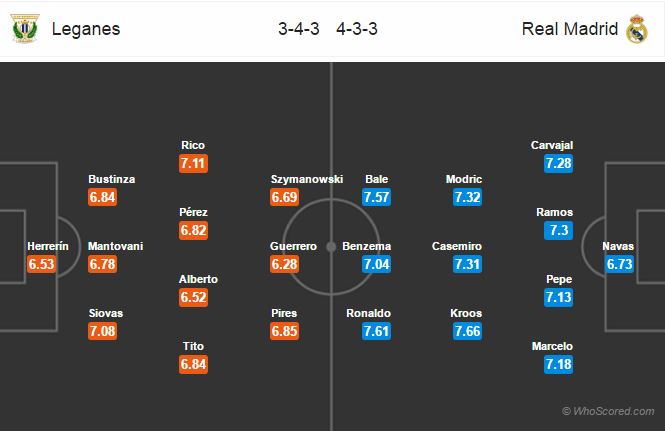Viewport: 665px width, 431px height.
Task: Select player name Mantovani
Action: click(x=115, y=246)
